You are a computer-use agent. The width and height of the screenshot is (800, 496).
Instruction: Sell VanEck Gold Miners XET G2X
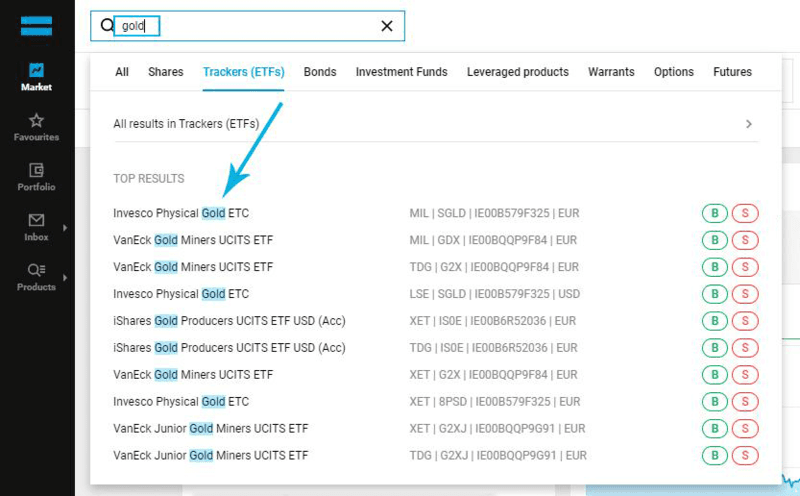click(745, 375)
